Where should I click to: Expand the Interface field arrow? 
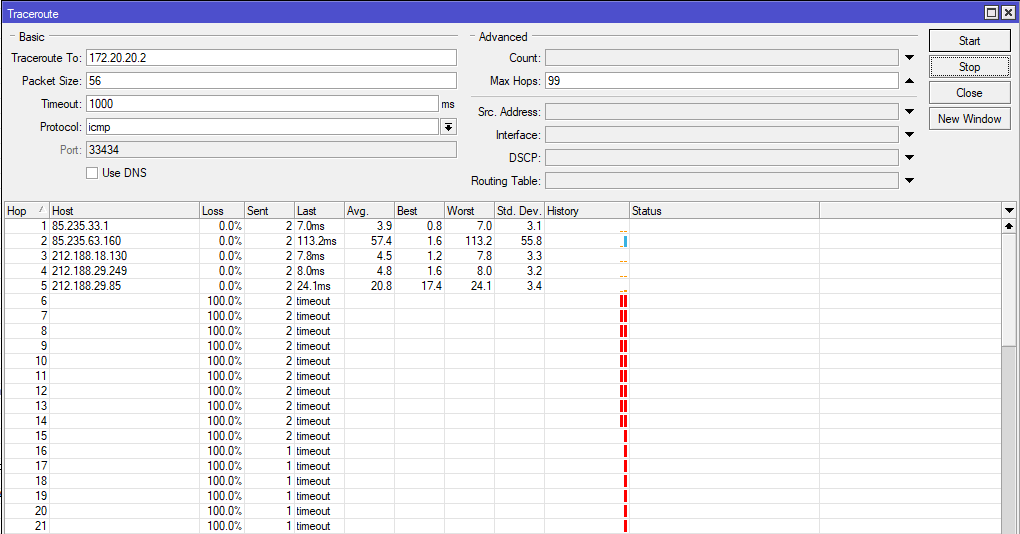pyautogui.click(x=909, y=135)
